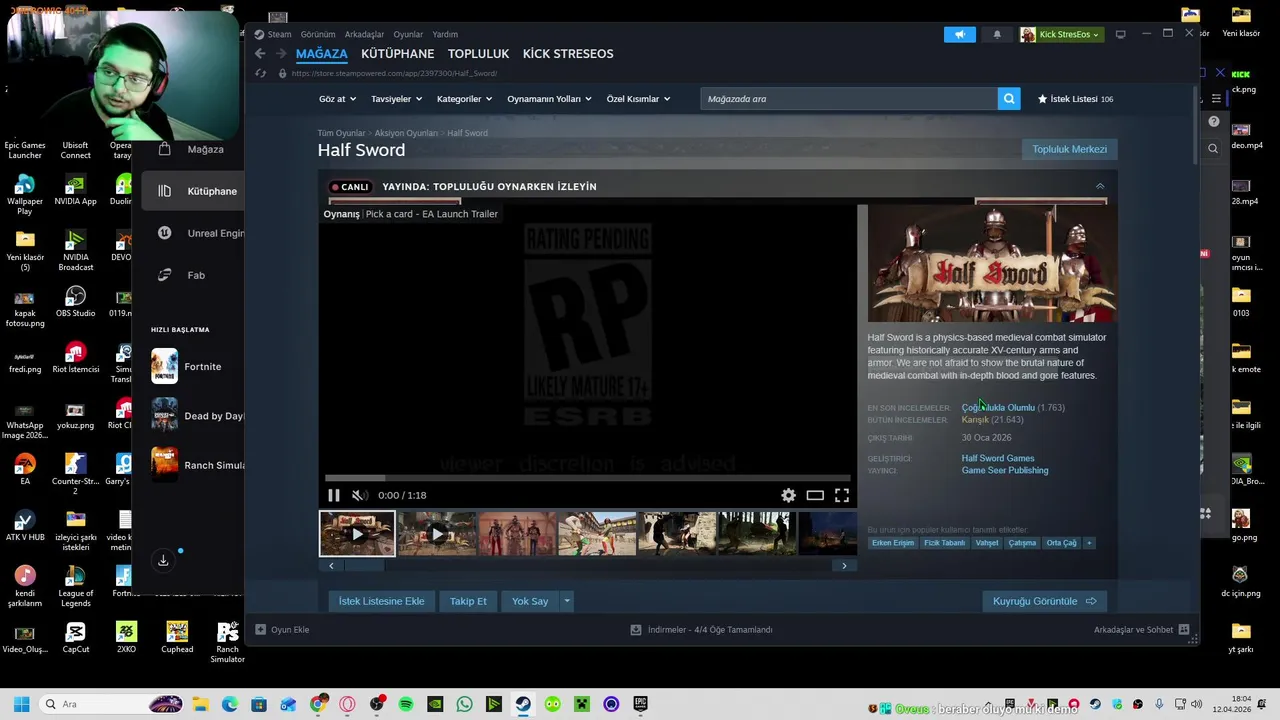
Task: Open Kick StresEos account dropdown
Action: click(1060, 34)
